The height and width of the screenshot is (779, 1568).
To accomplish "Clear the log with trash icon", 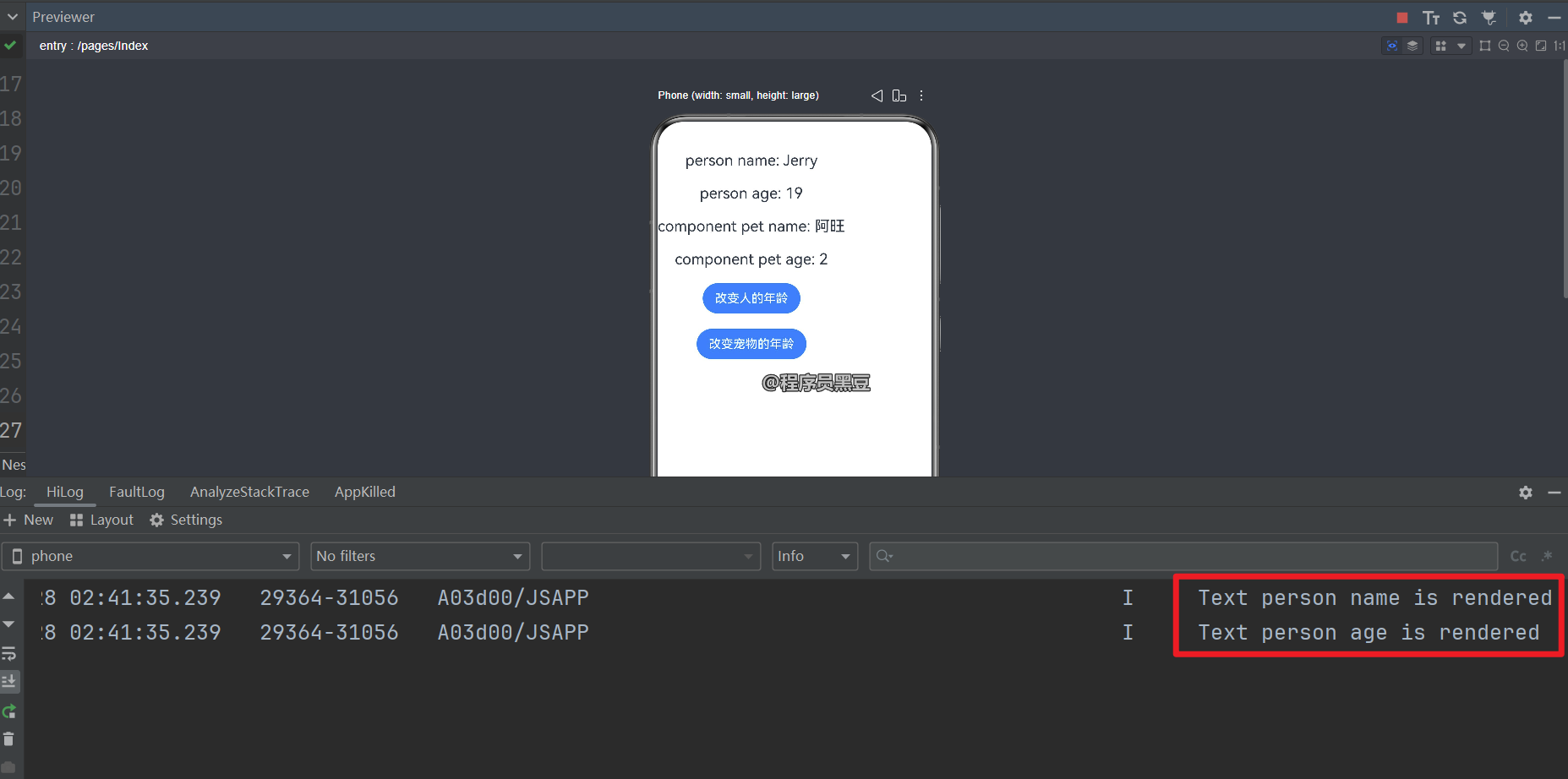I will tap(9, 739).
